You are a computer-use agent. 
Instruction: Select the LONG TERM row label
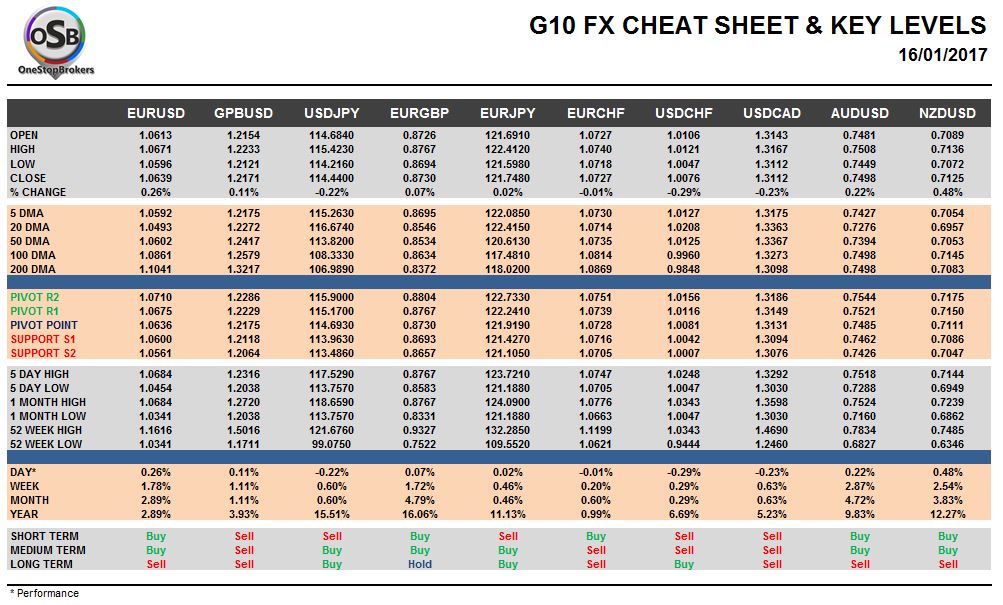(41, 565)
